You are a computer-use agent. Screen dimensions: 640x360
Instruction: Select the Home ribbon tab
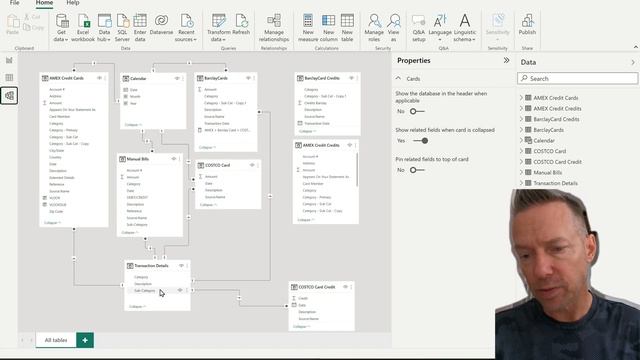(x=44, y=3)
